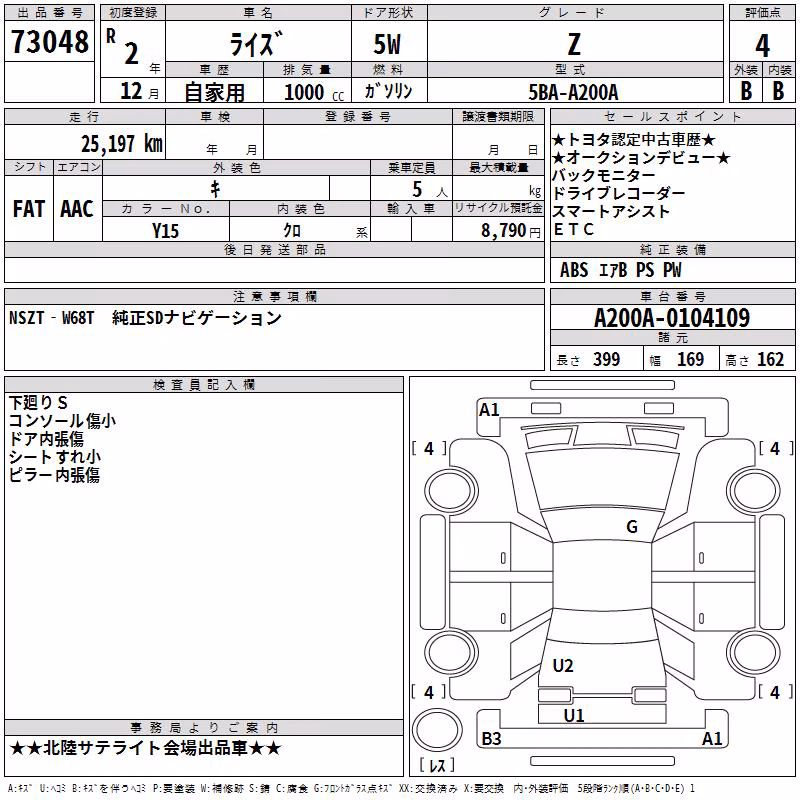This screenshot has height=800, width=800.
Task: Click the 車台番号 header
Action: [x=672, y=296]
